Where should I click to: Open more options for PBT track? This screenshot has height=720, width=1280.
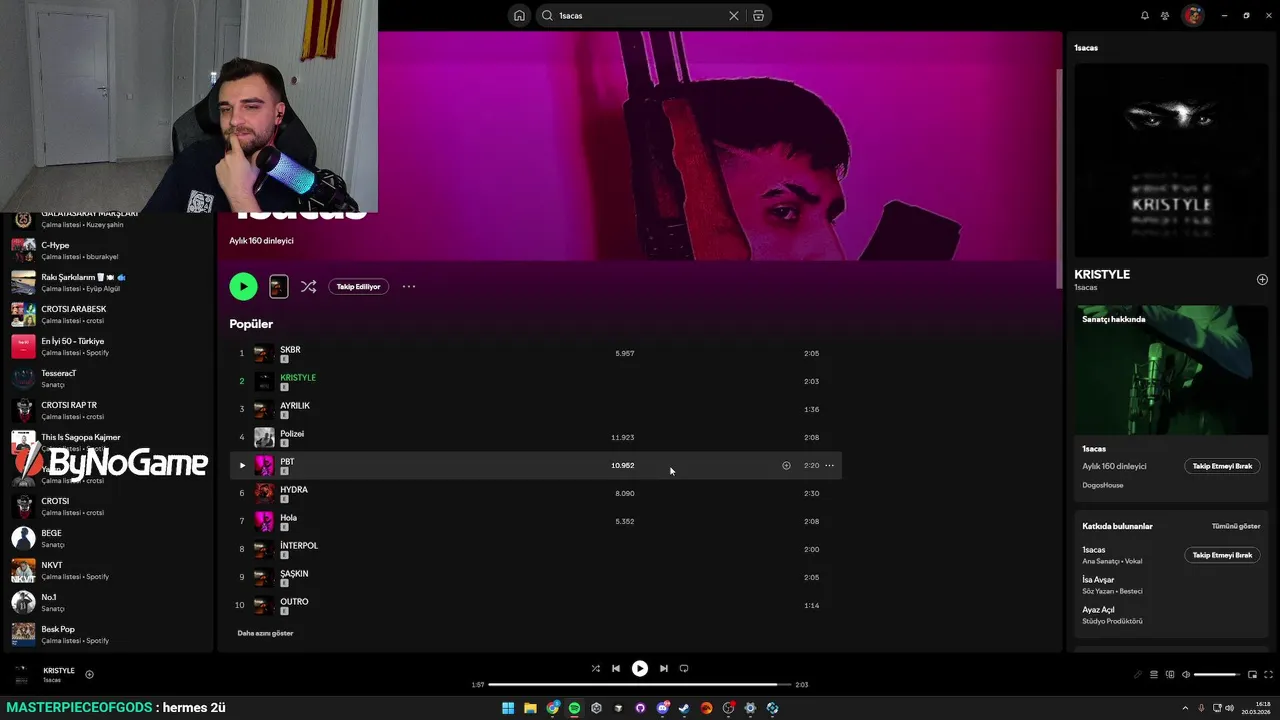pyautogui.click(x=829, y=465)
